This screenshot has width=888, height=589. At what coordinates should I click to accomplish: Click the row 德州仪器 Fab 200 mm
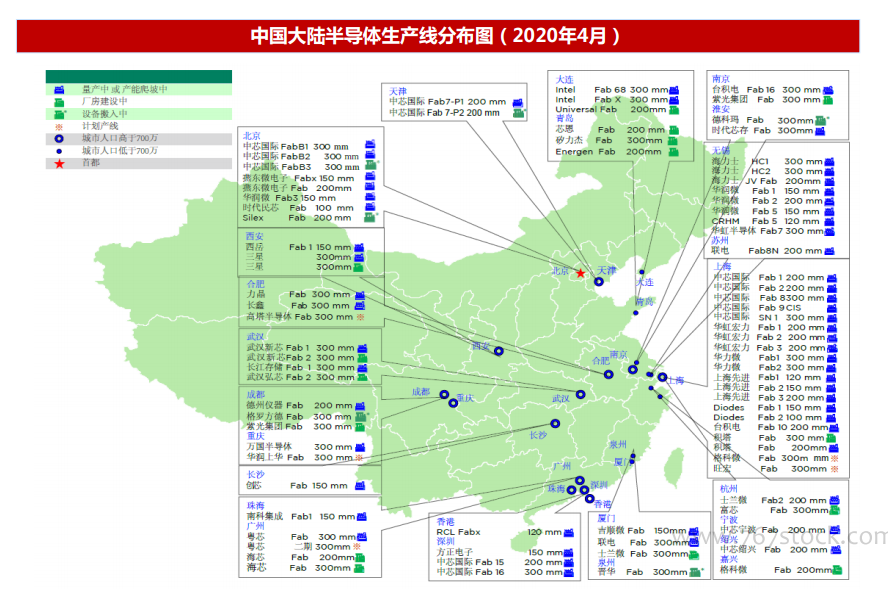306,406
